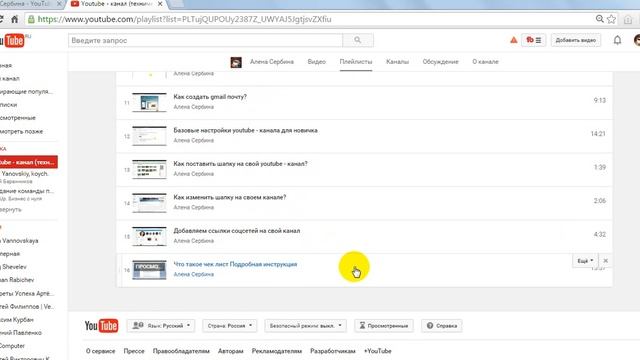This screenshot has height=360, width=640.
Task: Click duration 9:13 text
Action: tap(600, 100)
